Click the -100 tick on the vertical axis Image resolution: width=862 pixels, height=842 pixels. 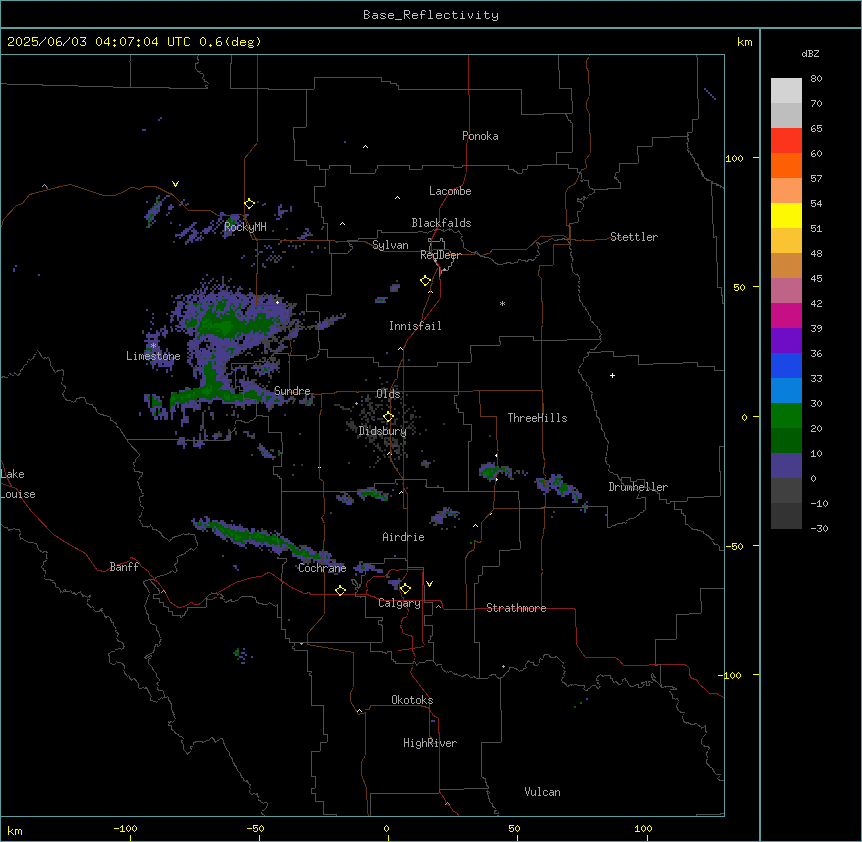click(731, 675)
